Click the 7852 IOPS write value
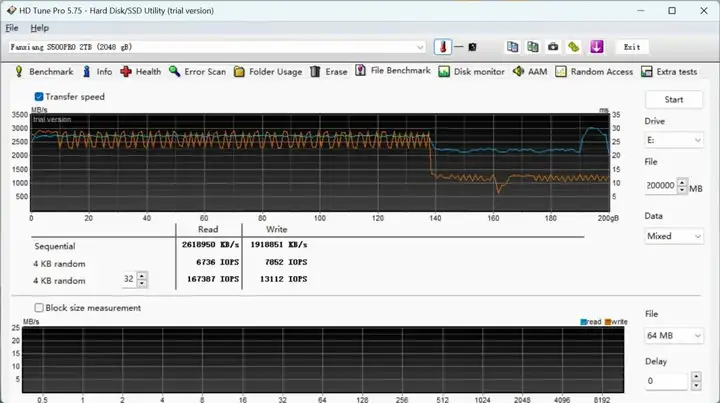The image size is (720, 403). [x=286, y=262]
